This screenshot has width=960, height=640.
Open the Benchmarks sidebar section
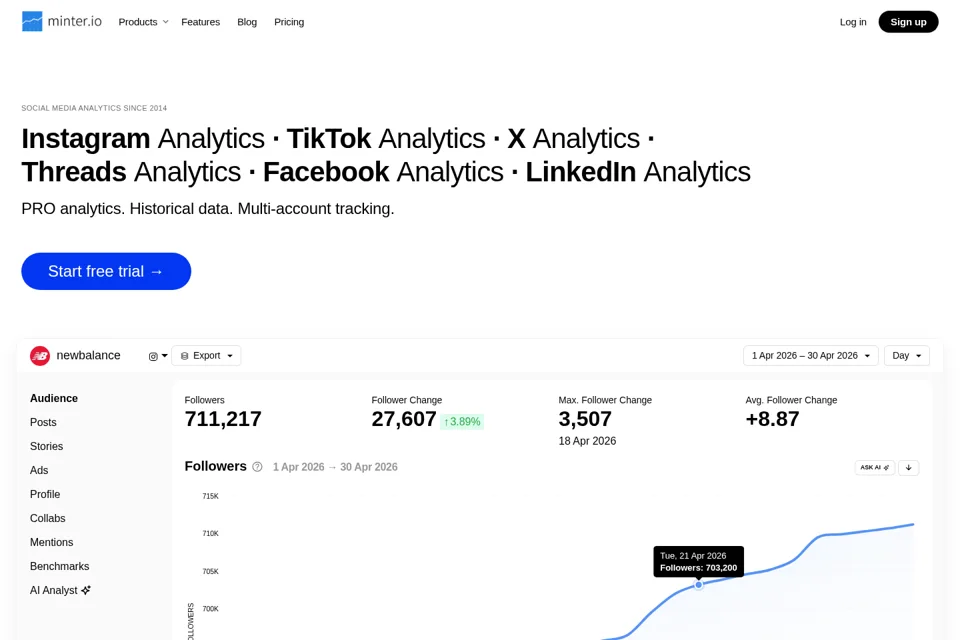pyautogui.click(x=59, y=567)
